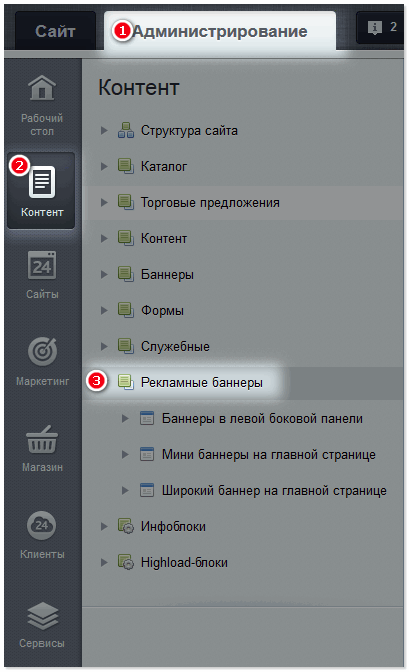Screen dimensions: 409x672
Task: Expand the Контент tree row arrow
Action: click(x=104, y=238)
